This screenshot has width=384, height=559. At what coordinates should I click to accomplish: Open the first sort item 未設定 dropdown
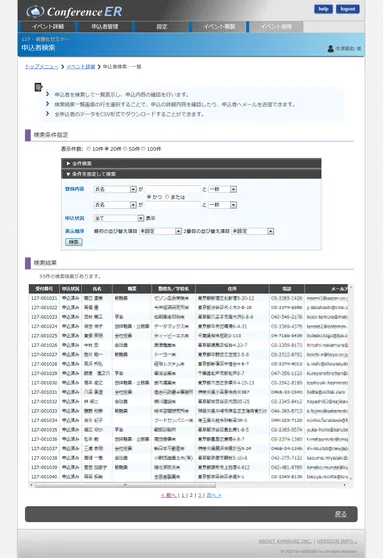click(160, 231)
